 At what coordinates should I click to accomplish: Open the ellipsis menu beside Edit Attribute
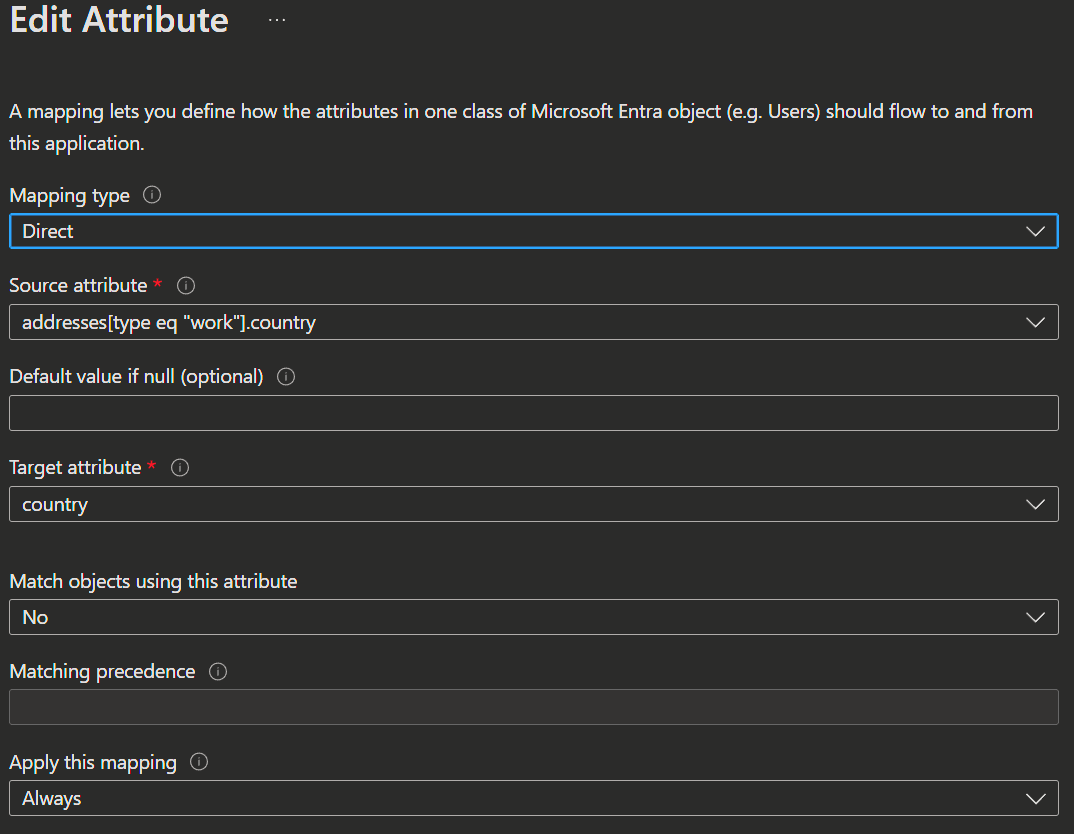277,20
